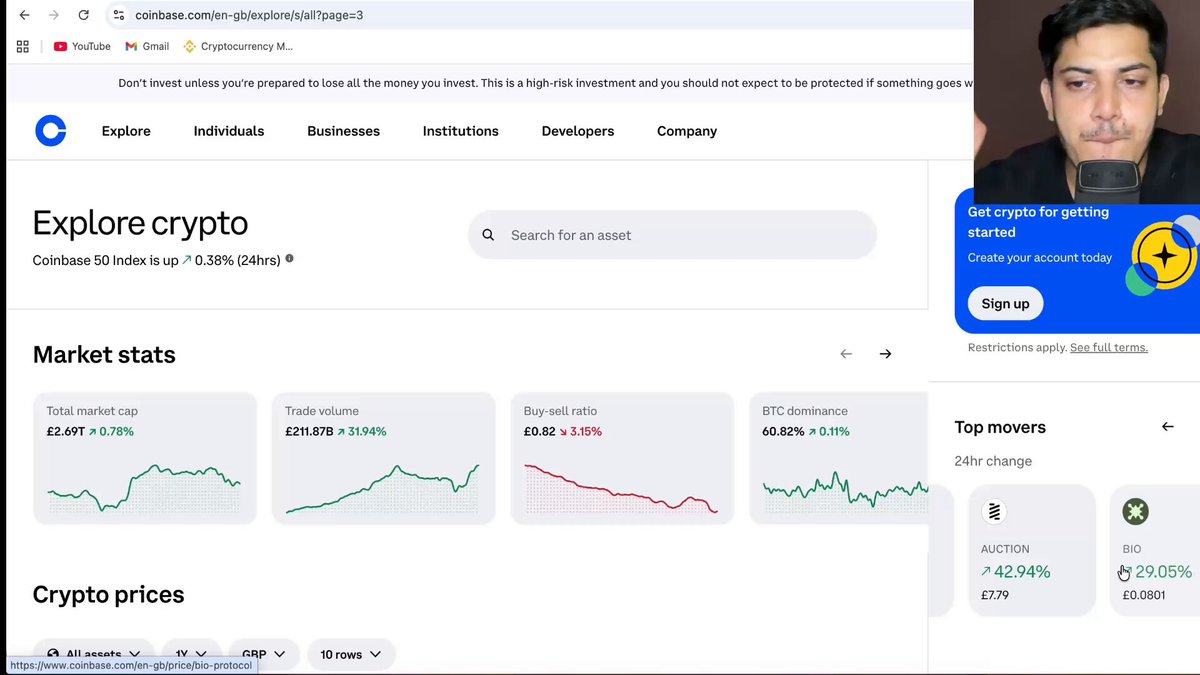Open the Businesses menu
The height and width of the screenshot is (675, 1200).
[343, 131]
